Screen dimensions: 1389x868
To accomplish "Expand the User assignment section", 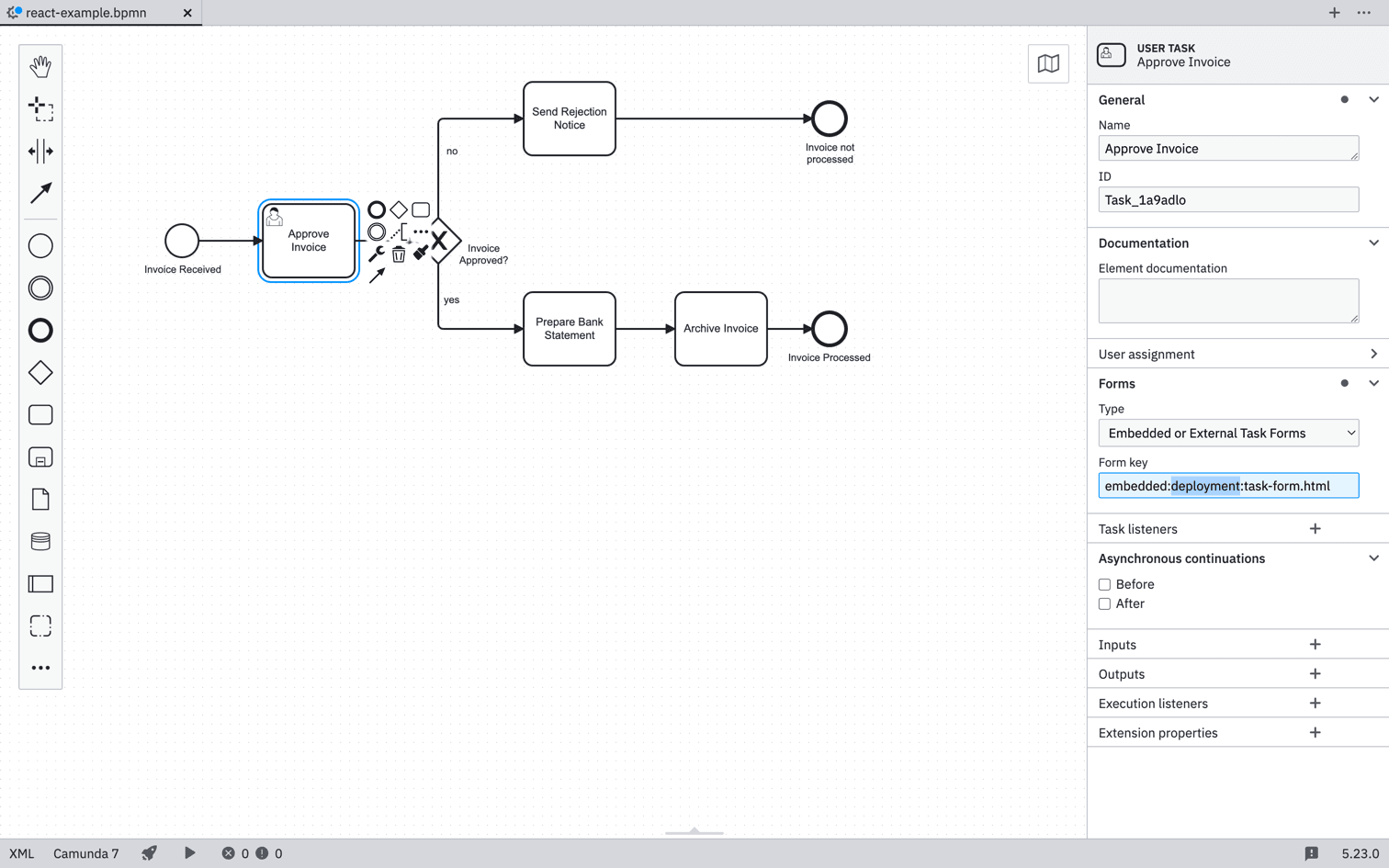I will (x=1374, y=354).
